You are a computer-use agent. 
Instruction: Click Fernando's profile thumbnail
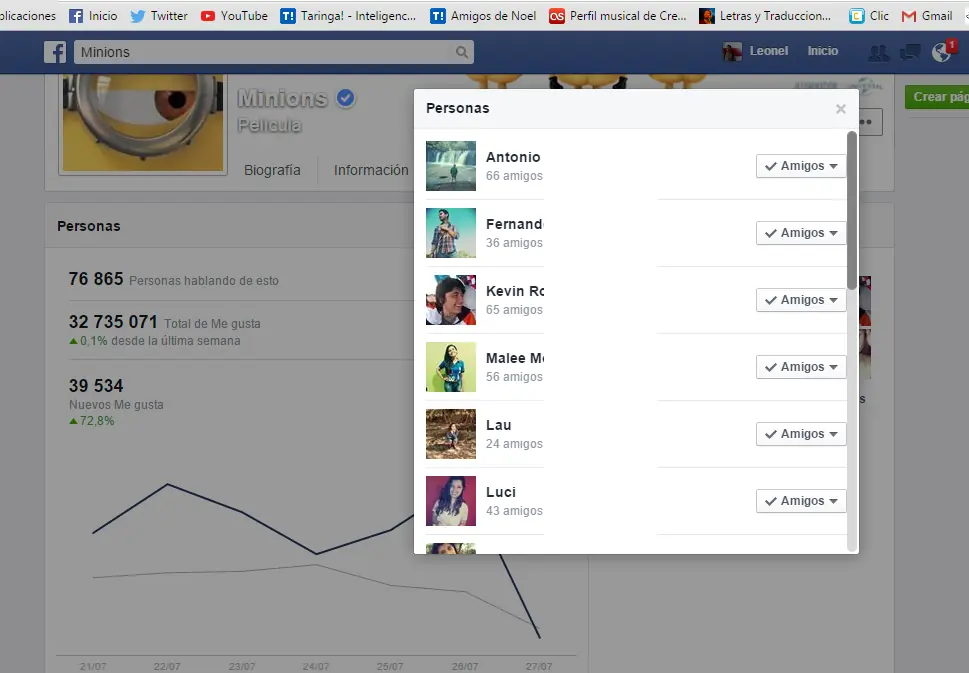point(451,233)
